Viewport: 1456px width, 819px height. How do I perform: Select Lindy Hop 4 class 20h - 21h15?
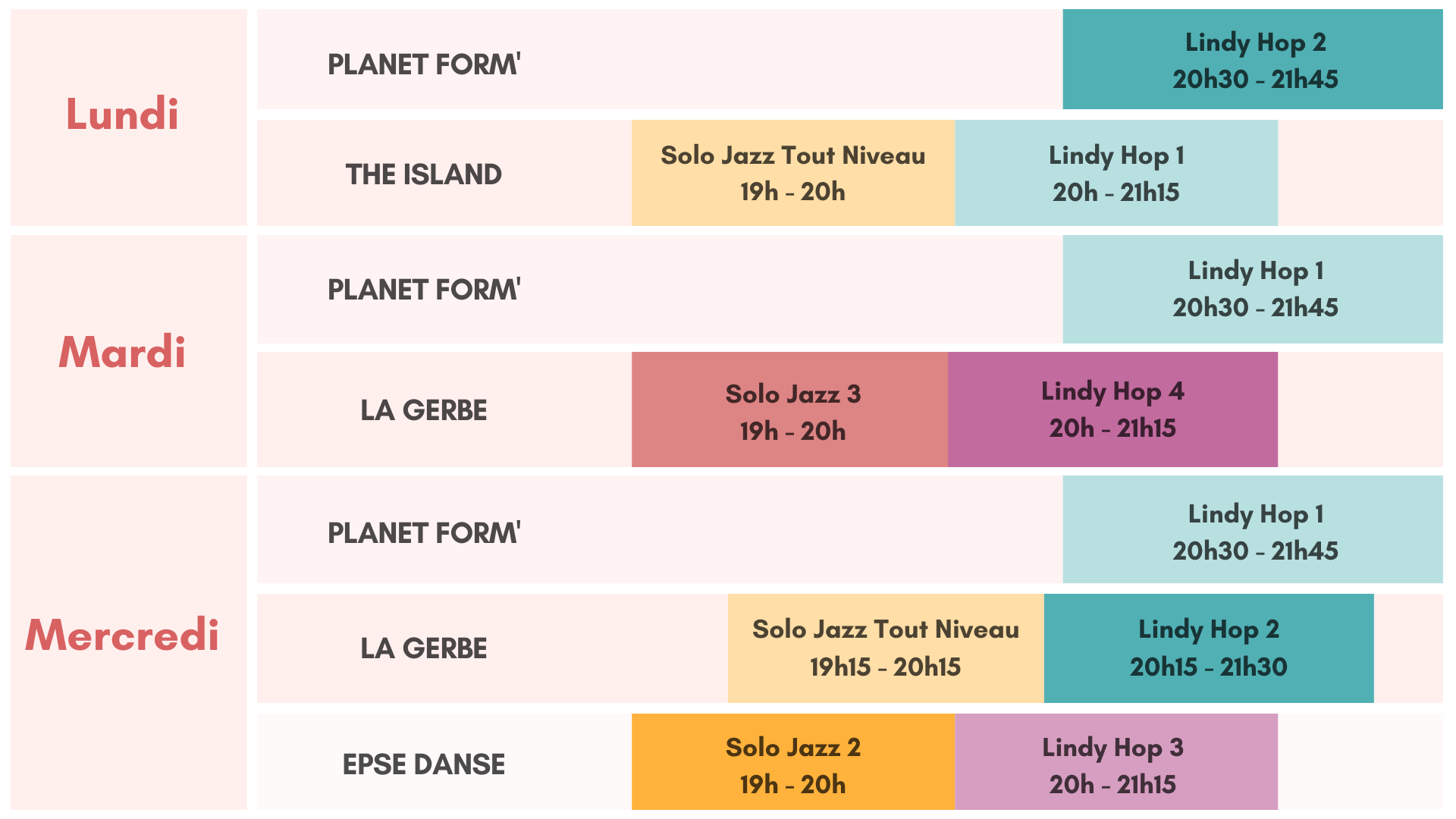[1112, 409]
